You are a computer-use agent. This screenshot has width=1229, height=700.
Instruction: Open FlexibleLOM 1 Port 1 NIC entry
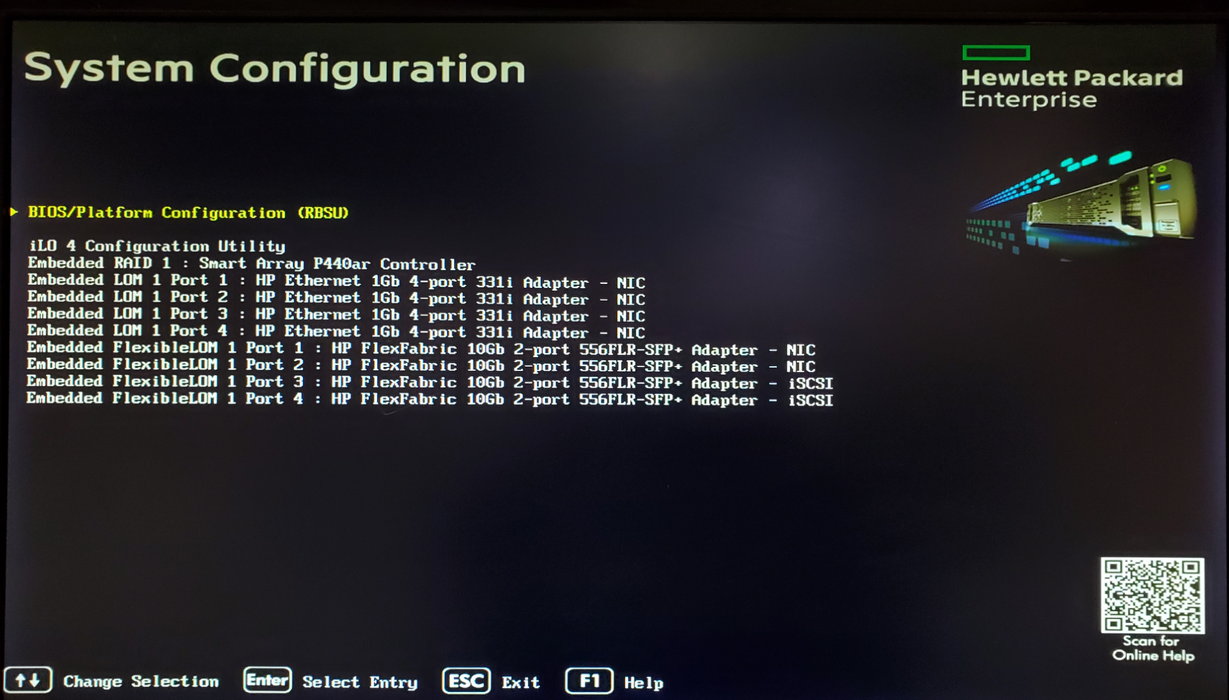click(x=420, y=349)
